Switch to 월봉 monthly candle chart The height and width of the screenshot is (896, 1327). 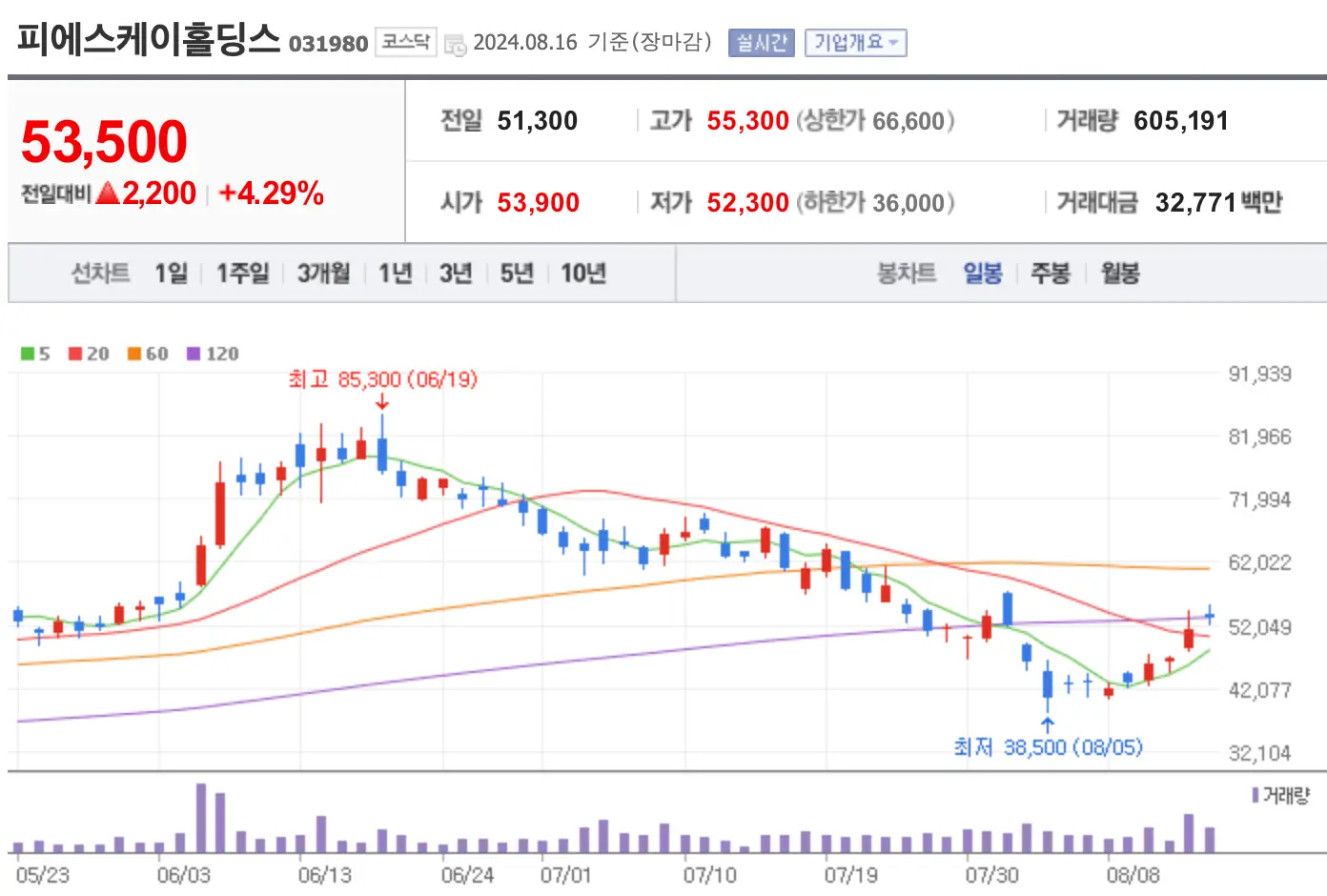1120,274
